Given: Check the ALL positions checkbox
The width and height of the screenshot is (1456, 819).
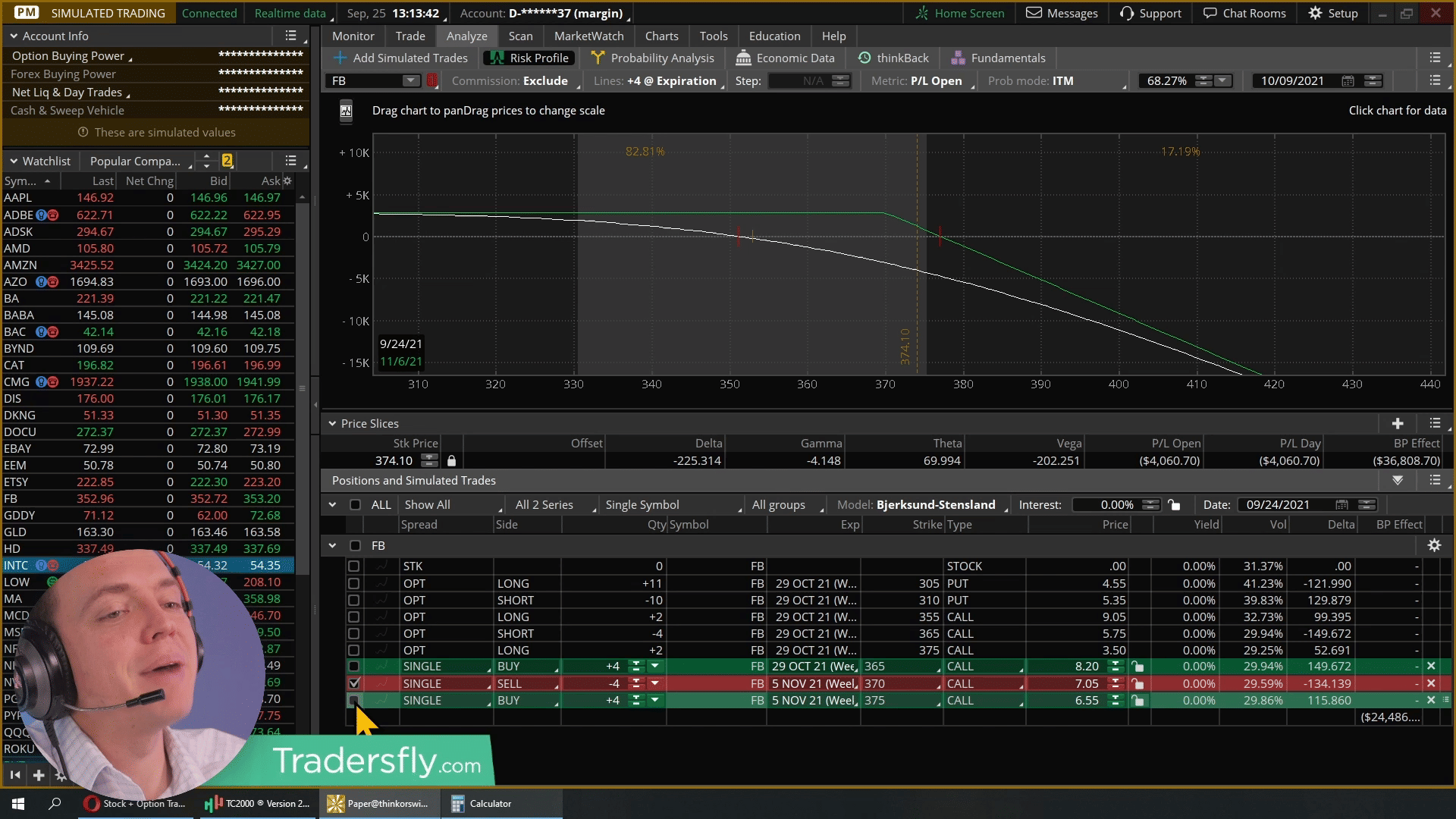Looking at the screenshot, I should click(355, 504).
